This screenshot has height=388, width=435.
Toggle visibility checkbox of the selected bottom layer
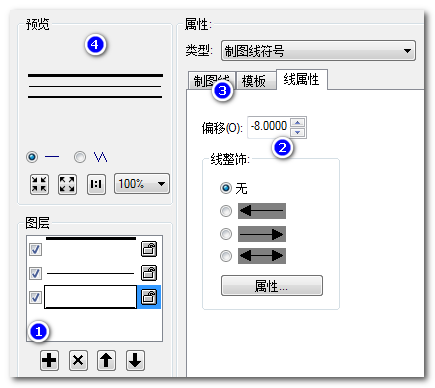click(x=35, y=297)
